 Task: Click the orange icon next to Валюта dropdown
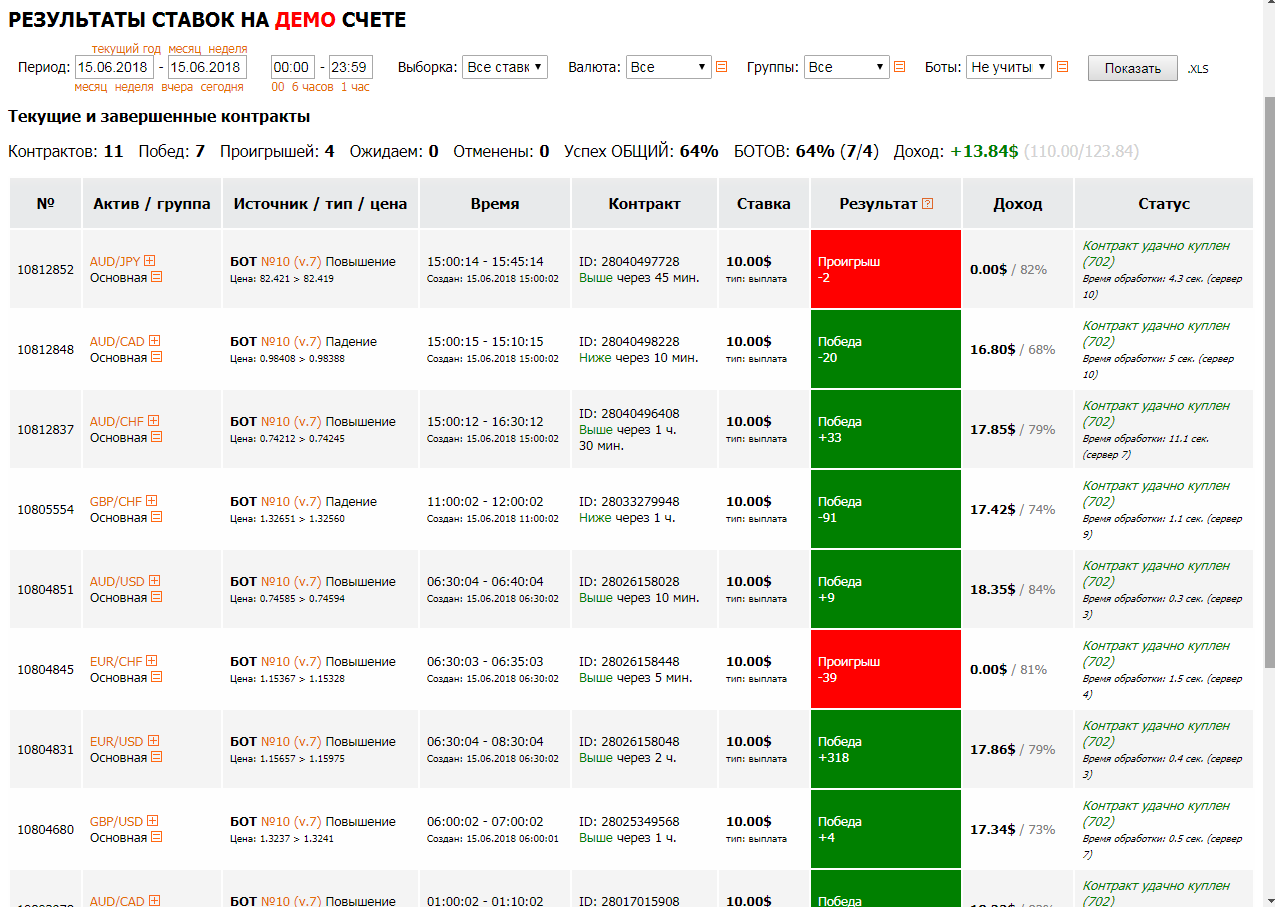[721, 67]
